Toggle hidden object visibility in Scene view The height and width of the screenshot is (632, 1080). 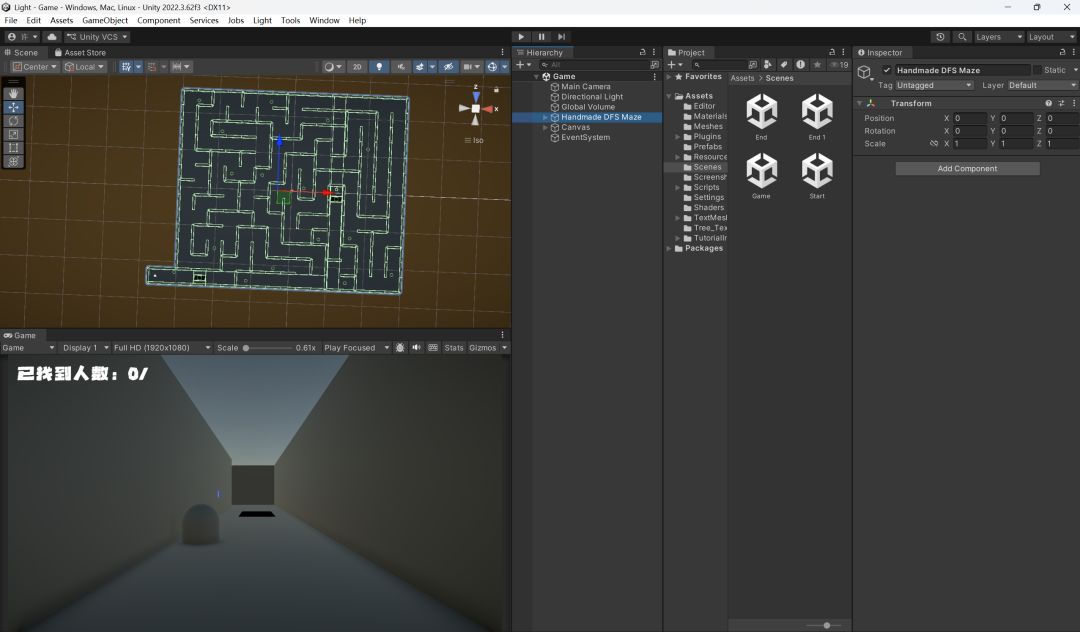pyautogui.click(x=448, y=67)
